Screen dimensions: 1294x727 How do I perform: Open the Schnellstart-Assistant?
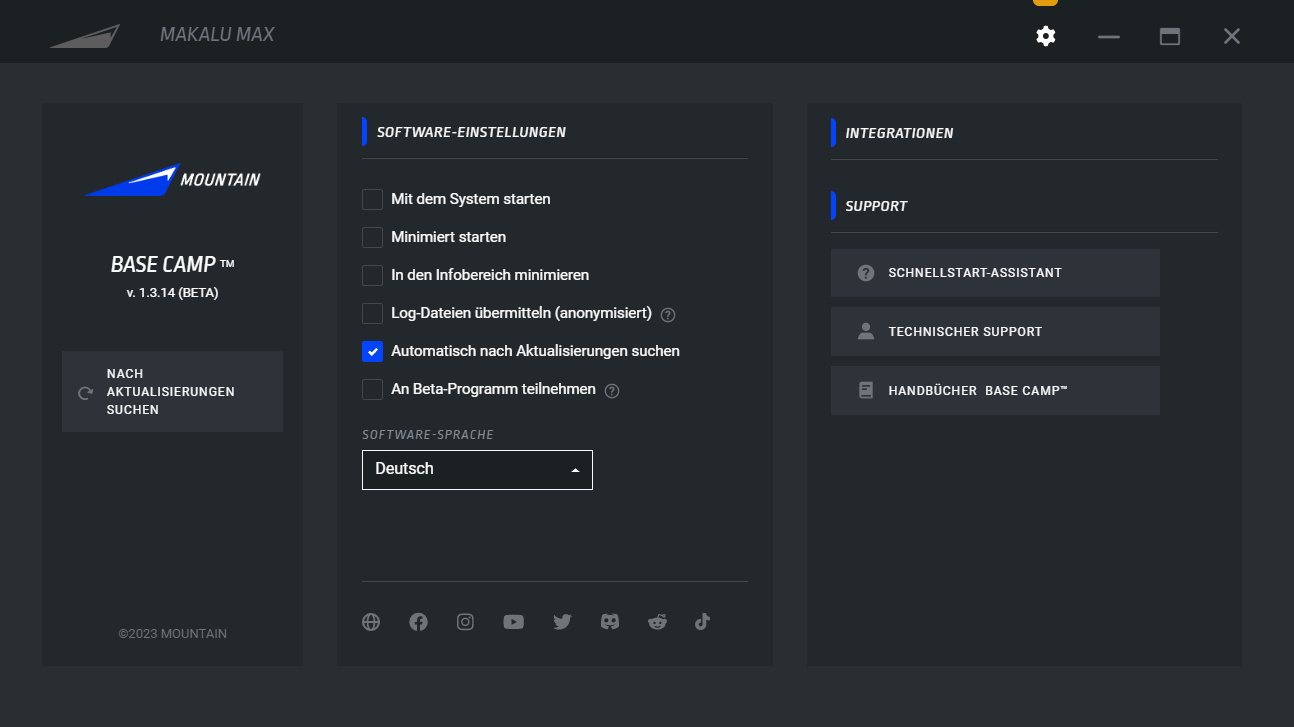[995, 273]
